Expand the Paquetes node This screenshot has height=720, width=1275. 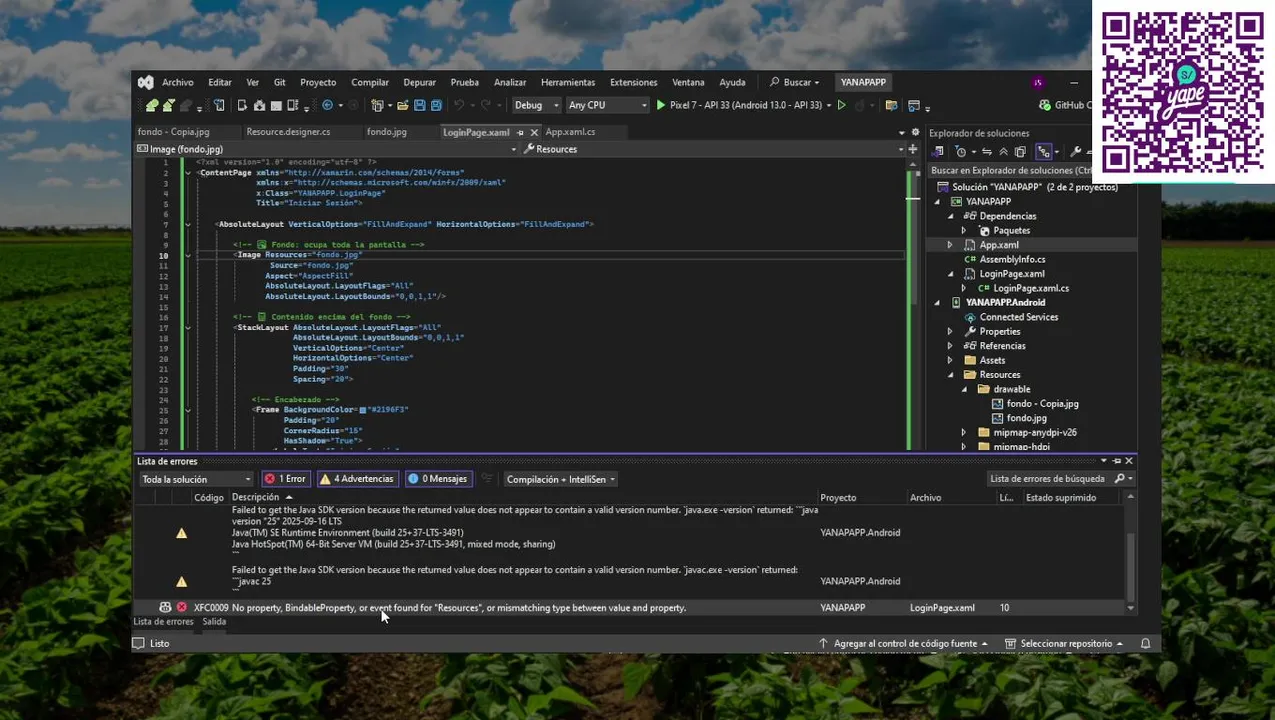pyautogui.click(x=964, y=230)
